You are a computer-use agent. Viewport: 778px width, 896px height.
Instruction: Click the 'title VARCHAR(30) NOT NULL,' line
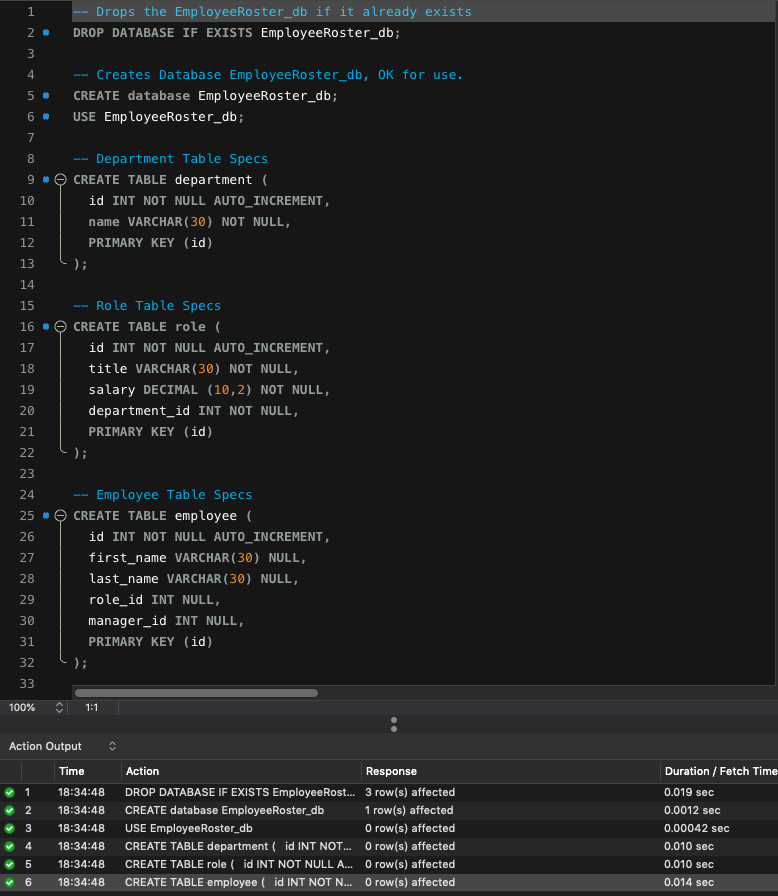click(193, 369)
